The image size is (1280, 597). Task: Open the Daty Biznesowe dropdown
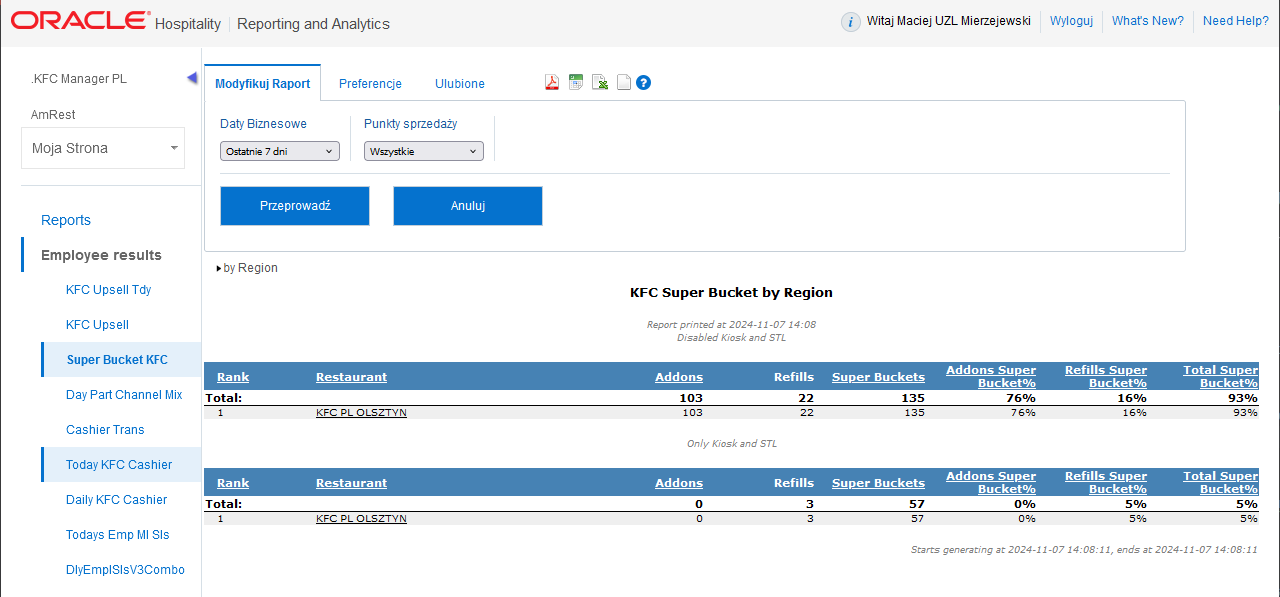(280, 151)
